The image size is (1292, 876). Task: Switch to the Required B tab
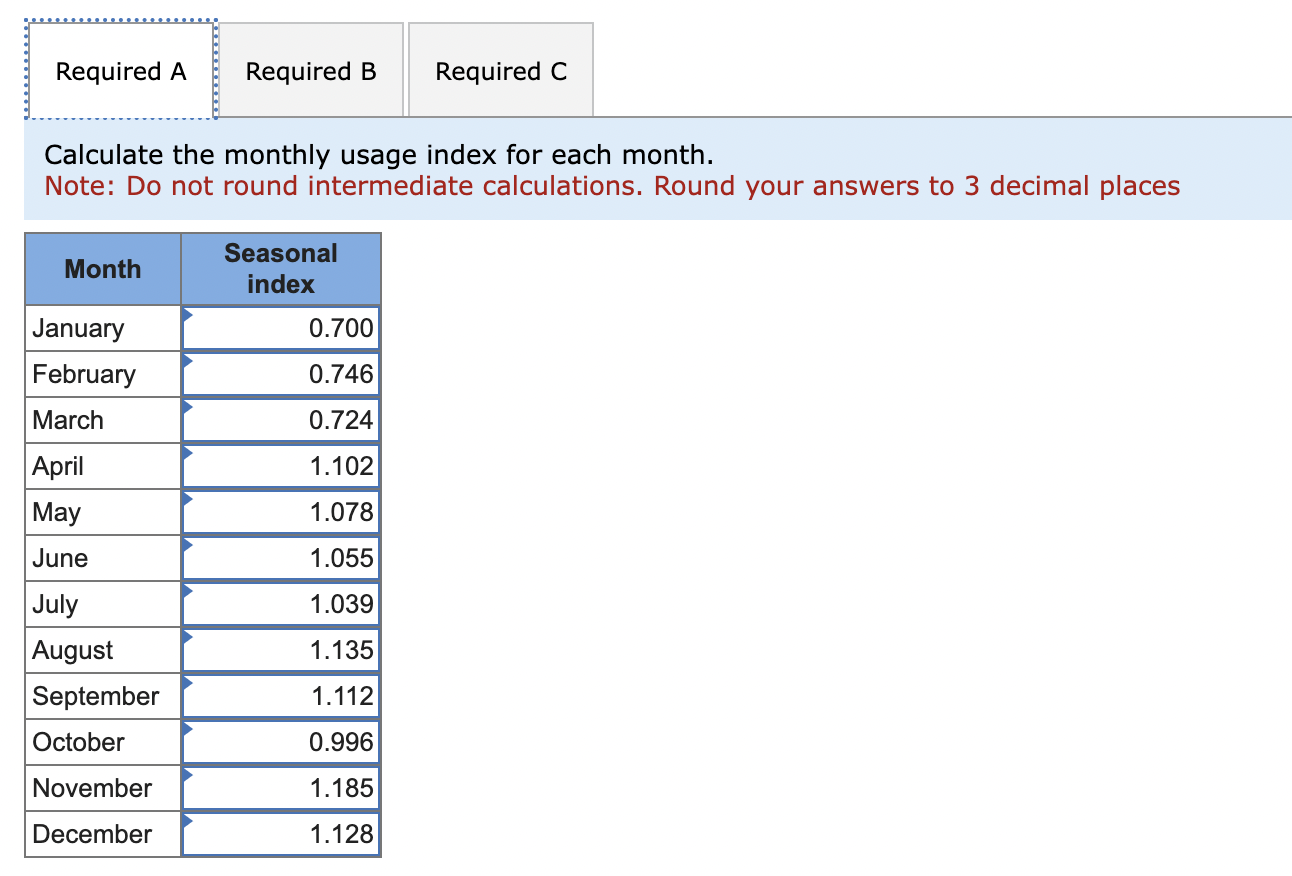tap(310, 70)
